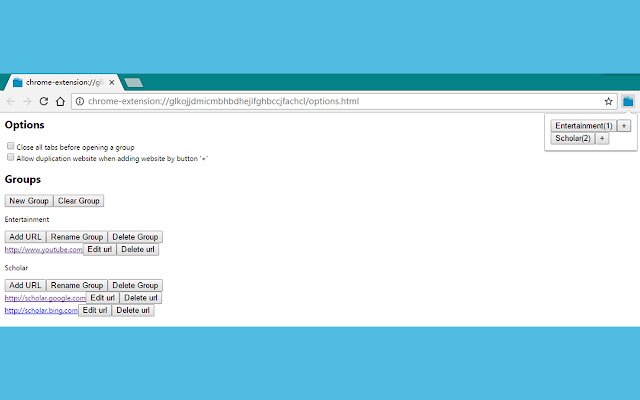
Task: Go to the home page icon
Action: 60,101
